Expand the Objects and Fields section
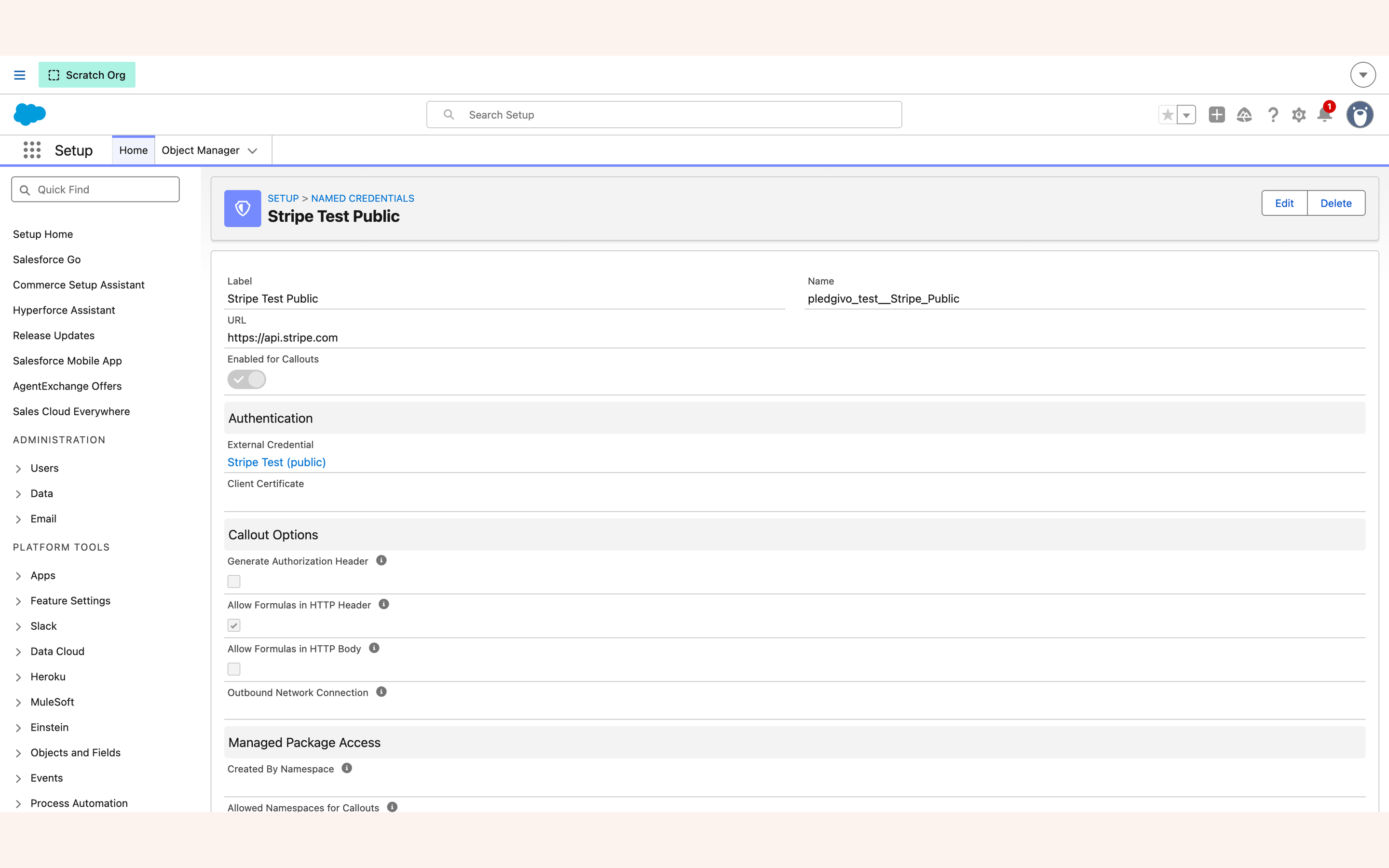The image size is (1389, 868). (x=18, y=753)
